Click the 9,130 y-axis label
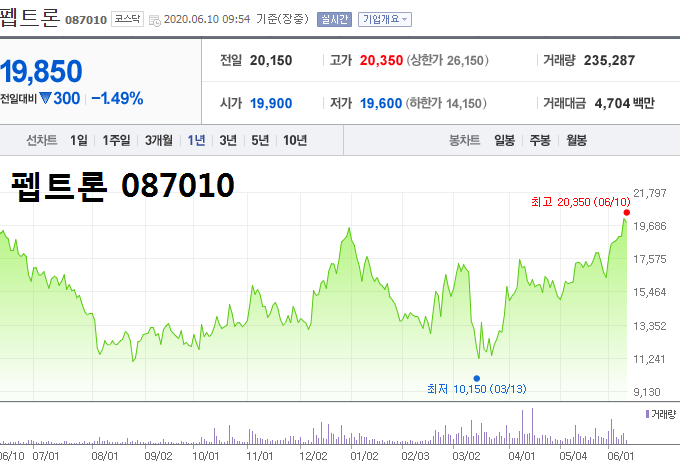This screenshot has width=680, height=474. pyautogui.click(x=647, y=392)
